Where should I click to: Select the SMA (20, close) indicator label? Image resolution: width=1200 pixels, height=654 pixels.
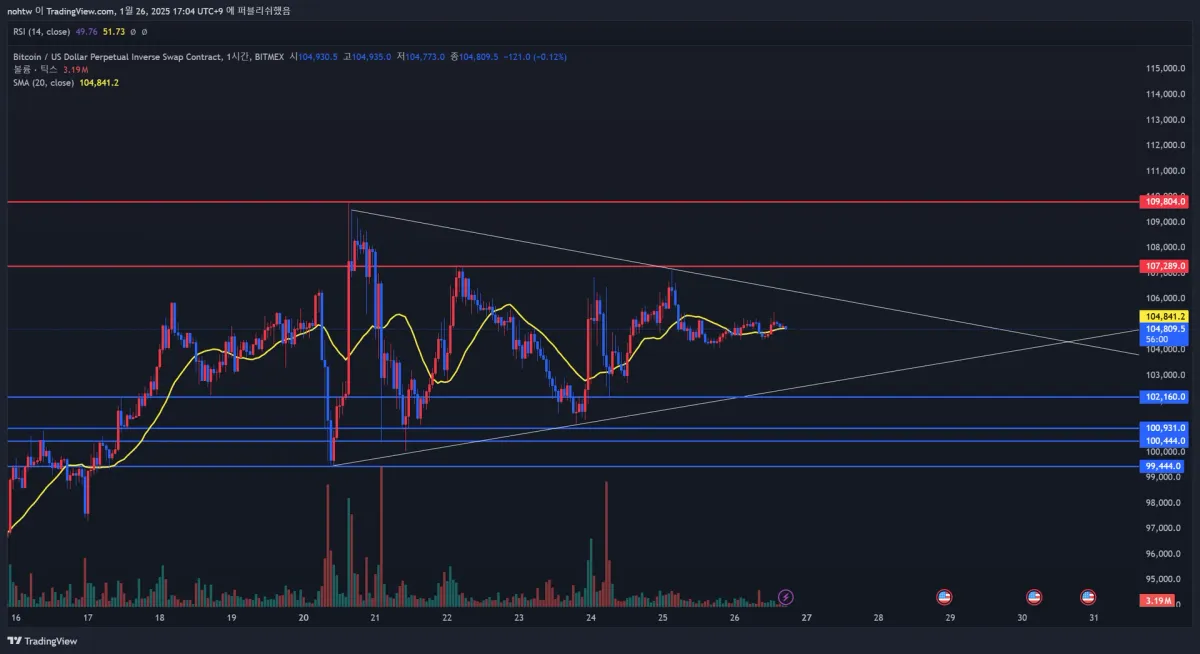click(x=43, y=82)
